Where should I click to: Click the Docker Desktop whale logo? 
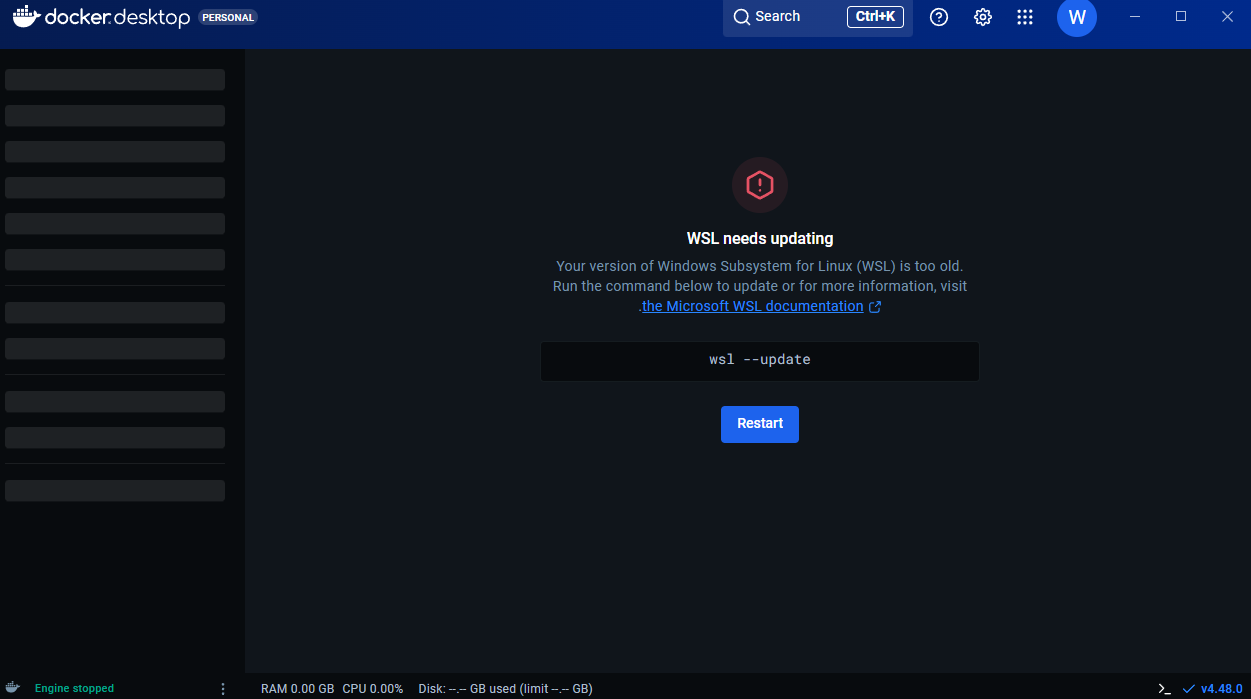pos(27,16)
